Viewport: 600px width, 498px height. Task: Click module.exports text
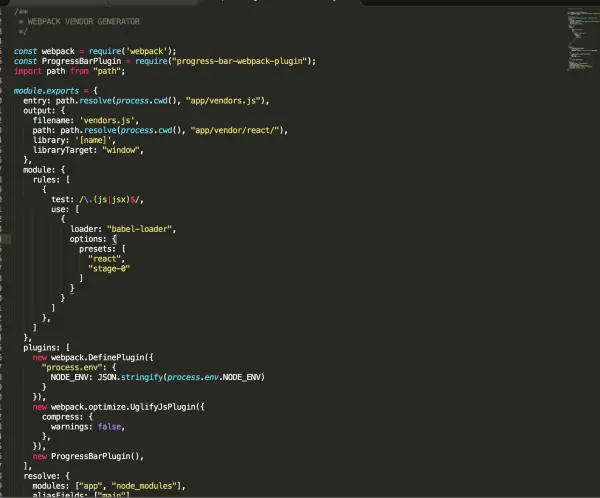point(46,91)
